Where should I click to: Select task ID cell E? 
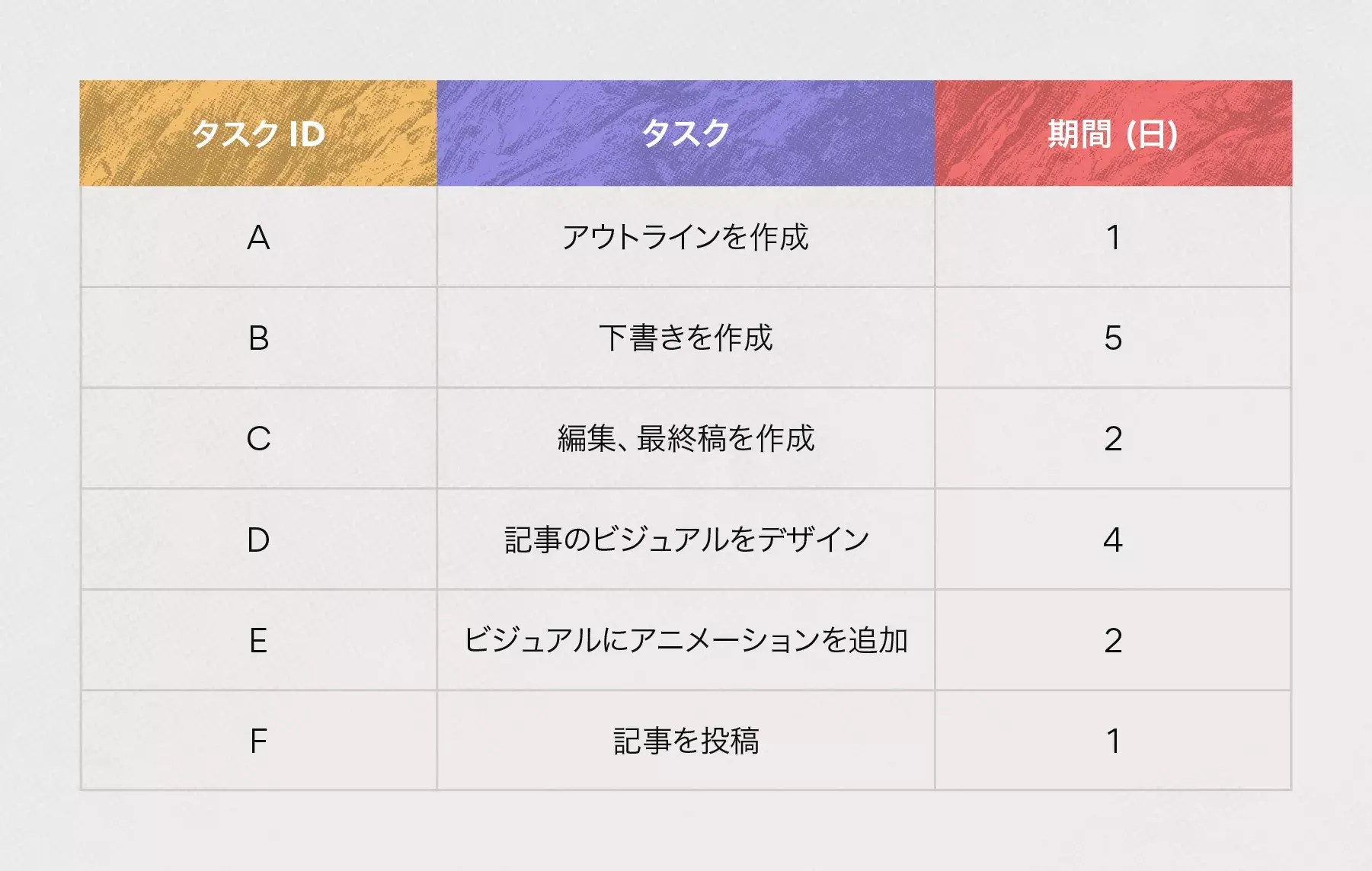(x=258, y=640)
